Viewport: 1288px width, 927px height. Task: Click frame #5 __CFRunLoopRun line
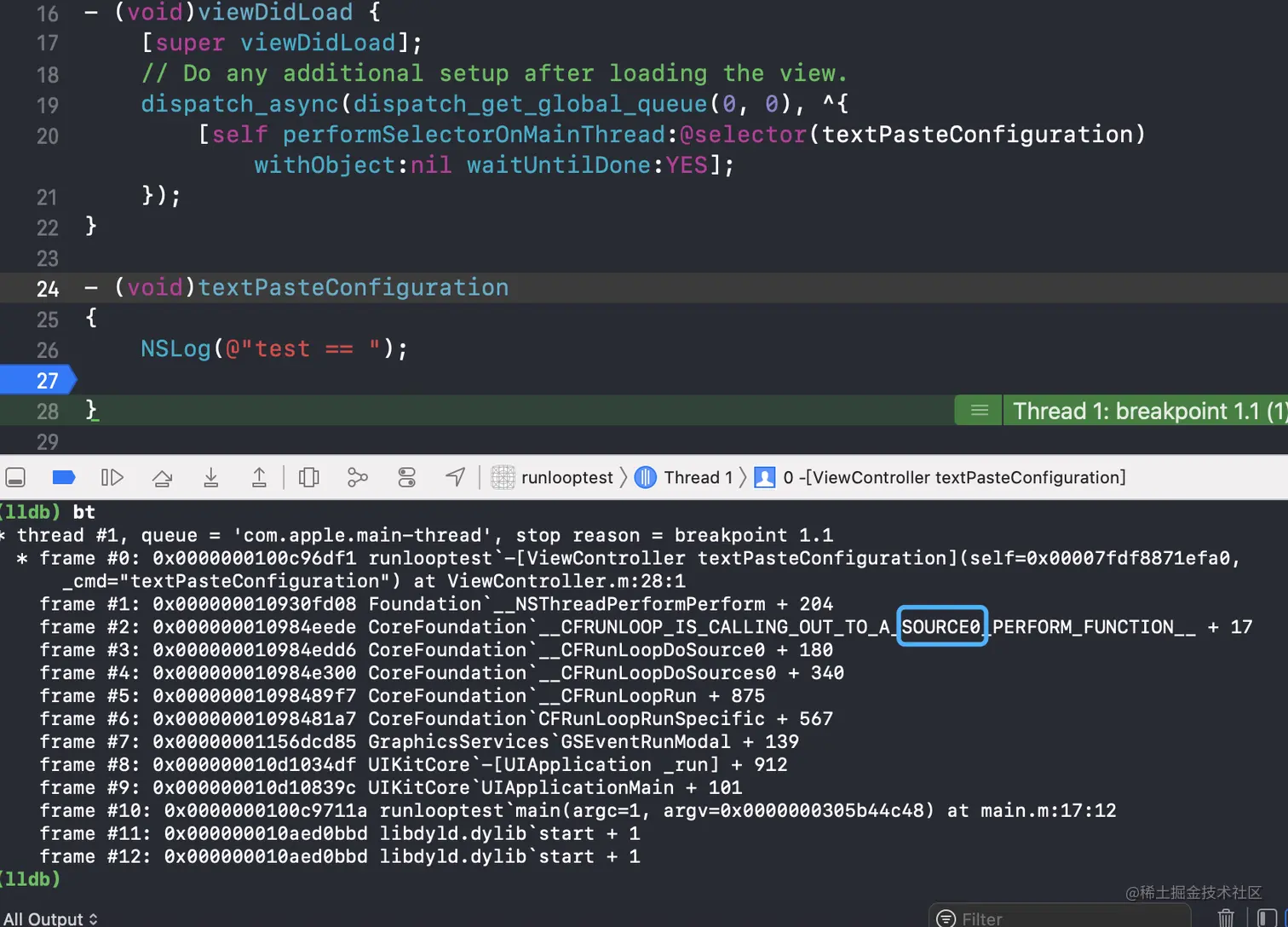402,696
